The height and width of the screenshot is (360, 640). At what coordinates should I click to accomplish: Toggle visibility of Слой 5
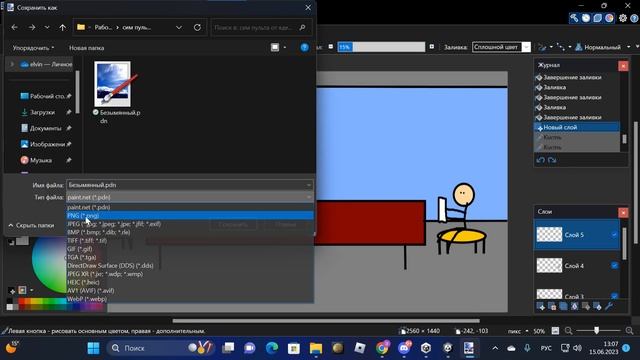coord(614,235)
